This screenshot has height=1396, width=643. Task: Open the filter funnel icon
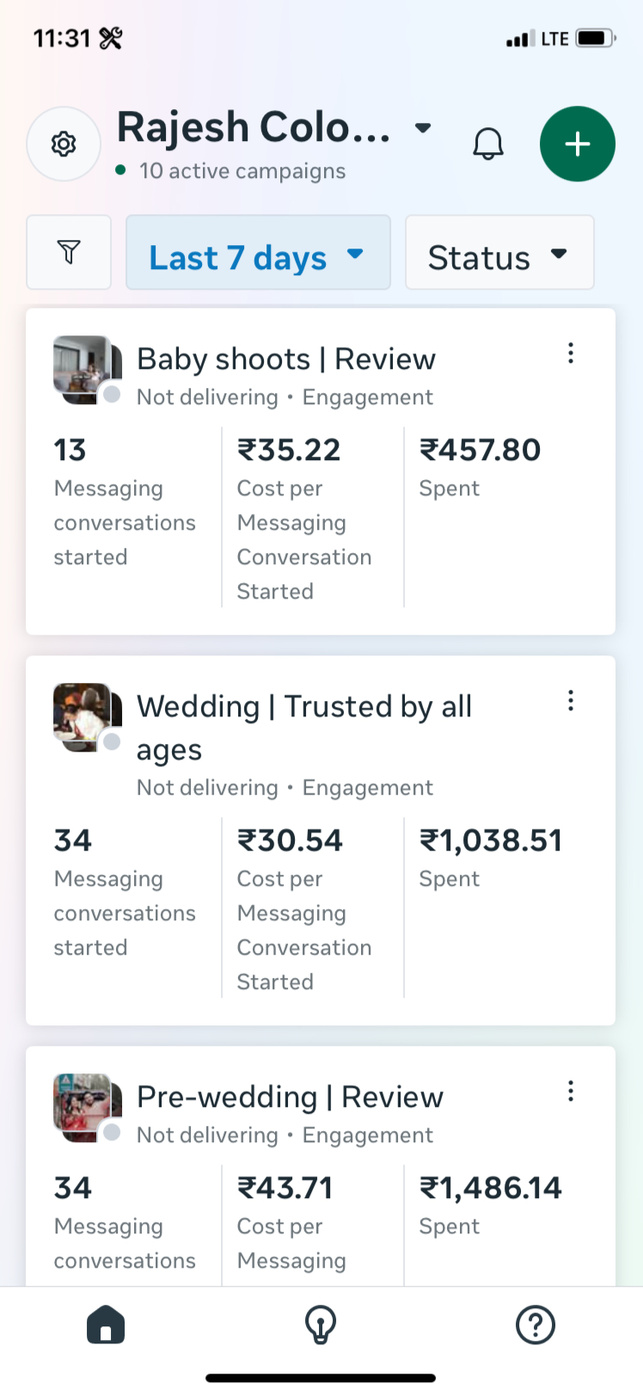pos(68,253)
